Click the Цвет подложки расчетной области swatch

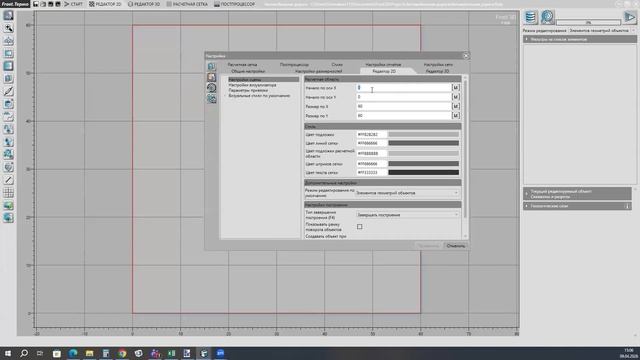423,153
